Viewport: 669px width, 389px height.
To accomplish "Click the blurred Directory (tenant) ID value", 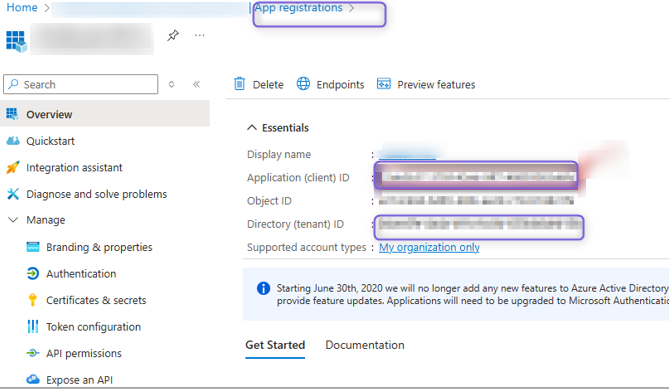I will [480, 224].
